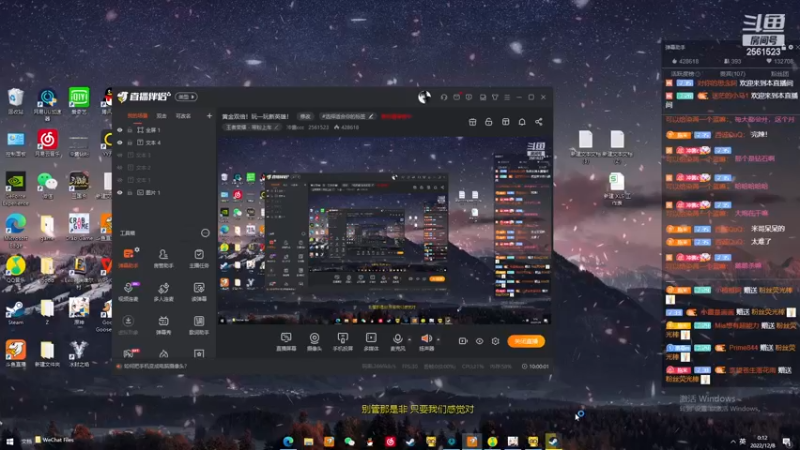
Task: Open WeChat in the taskbar
Action: point(349,441)
